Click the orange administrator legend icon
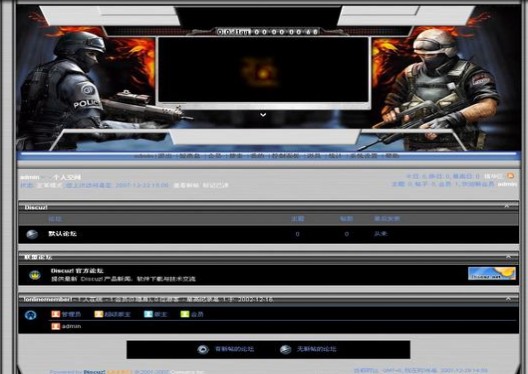Screen dimensions: 528x374 [56, 314]
